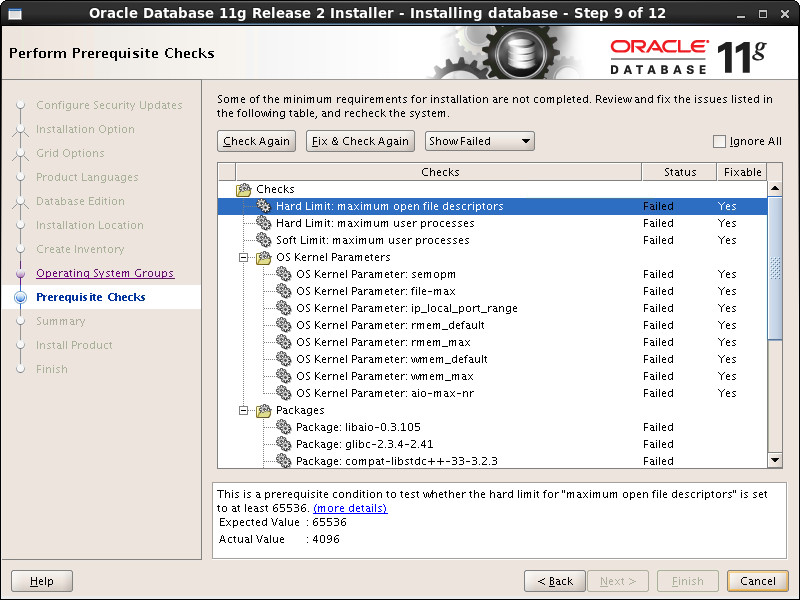Select the Prerequisite Checks step
Viewport: 800px width, 600px height.
click(91, 297)
